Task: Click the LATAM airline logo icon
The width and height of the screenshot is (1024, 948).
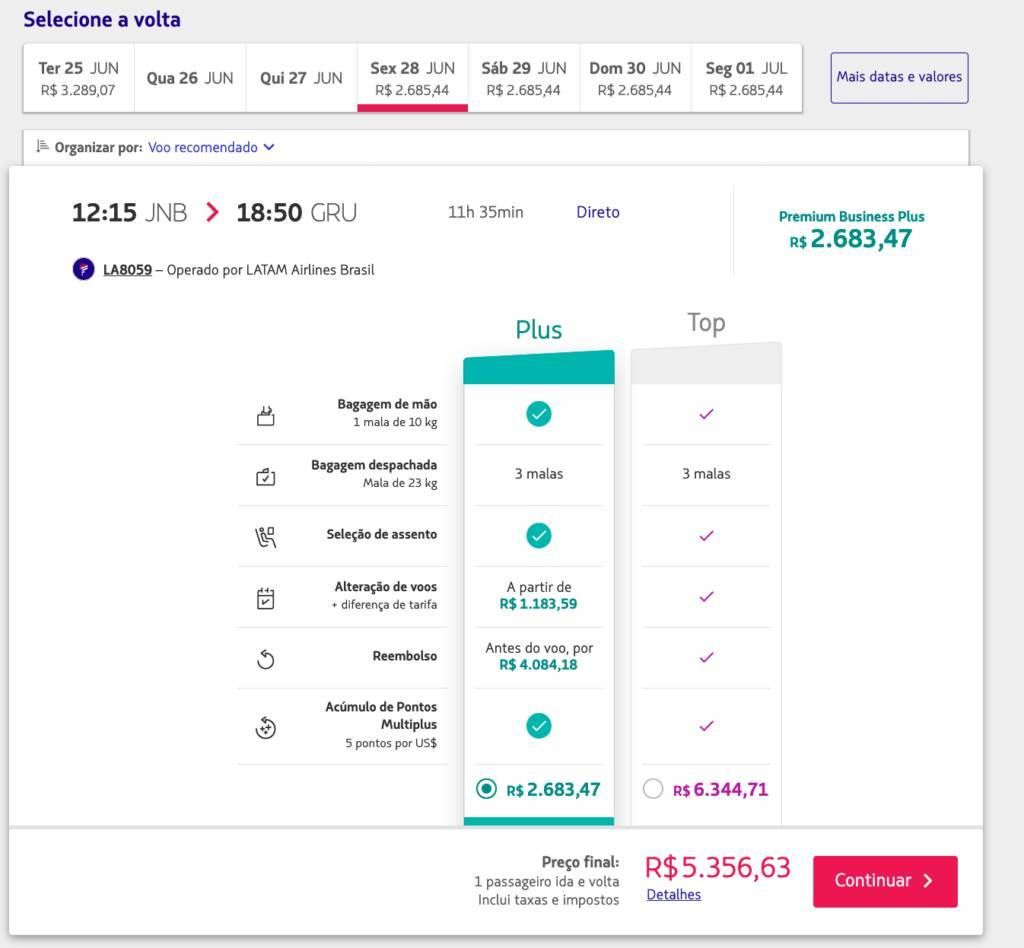Action: (84, 269)
